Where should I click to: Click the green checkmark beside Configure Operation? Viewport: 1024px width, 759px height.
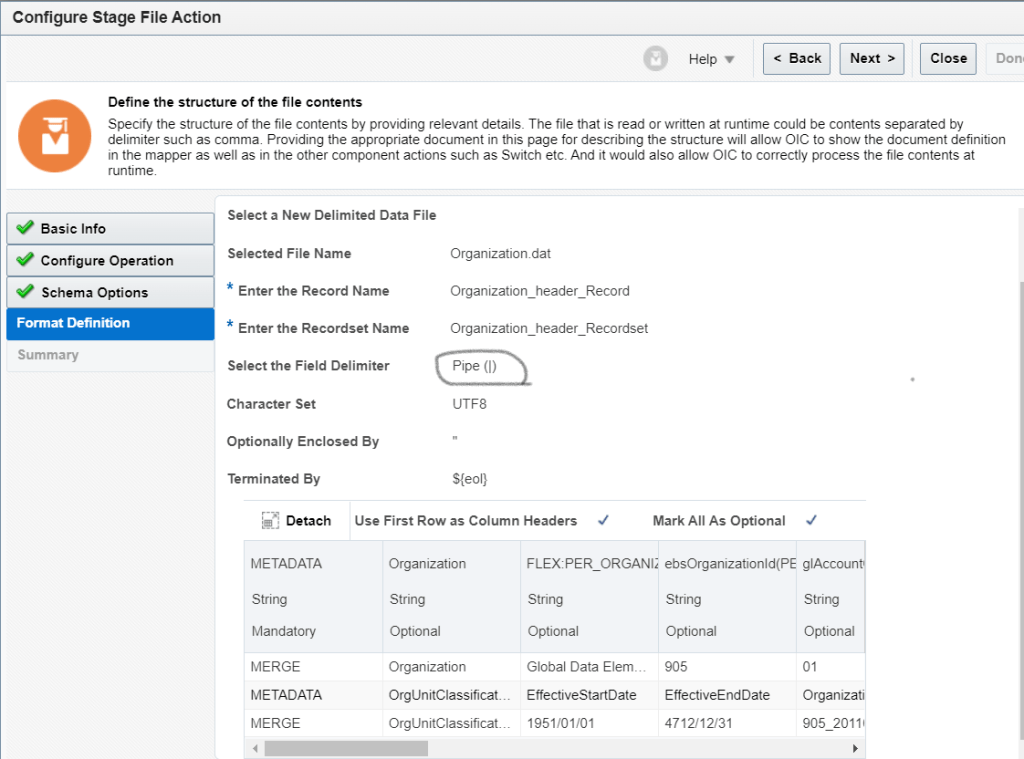click(25, 260)
